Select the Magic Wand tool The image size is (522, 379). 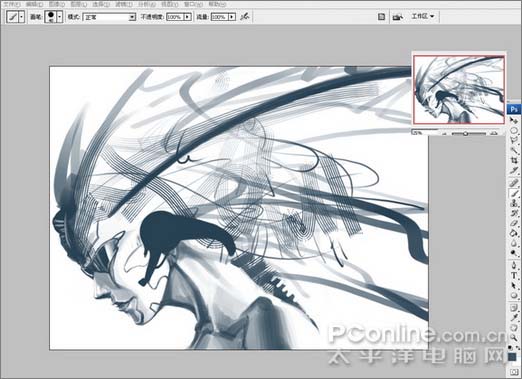coord(514,150)
